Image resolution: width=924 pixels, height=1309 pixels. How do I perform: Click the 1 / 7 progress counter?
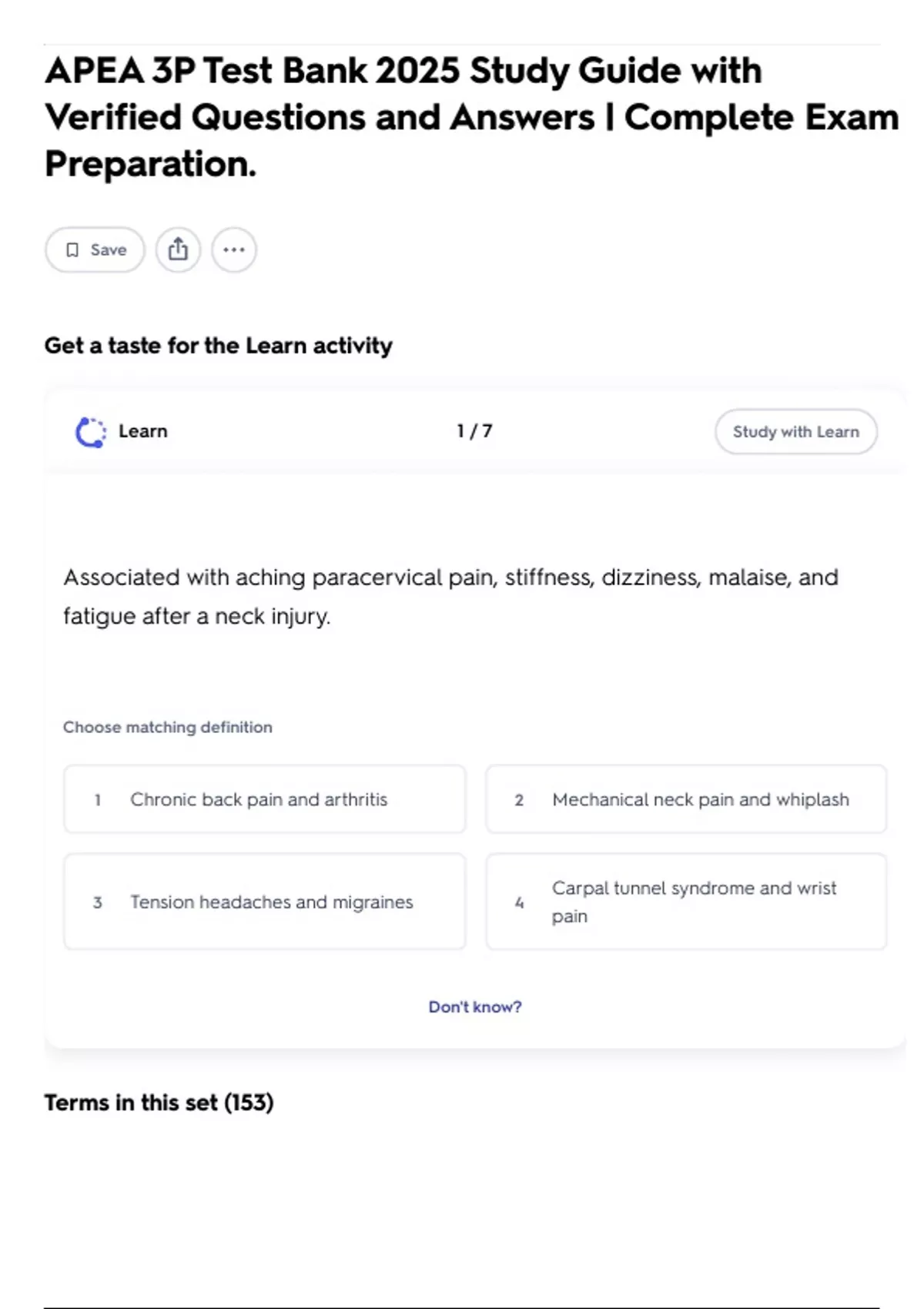pyautogui.click(x=474, y=431)
